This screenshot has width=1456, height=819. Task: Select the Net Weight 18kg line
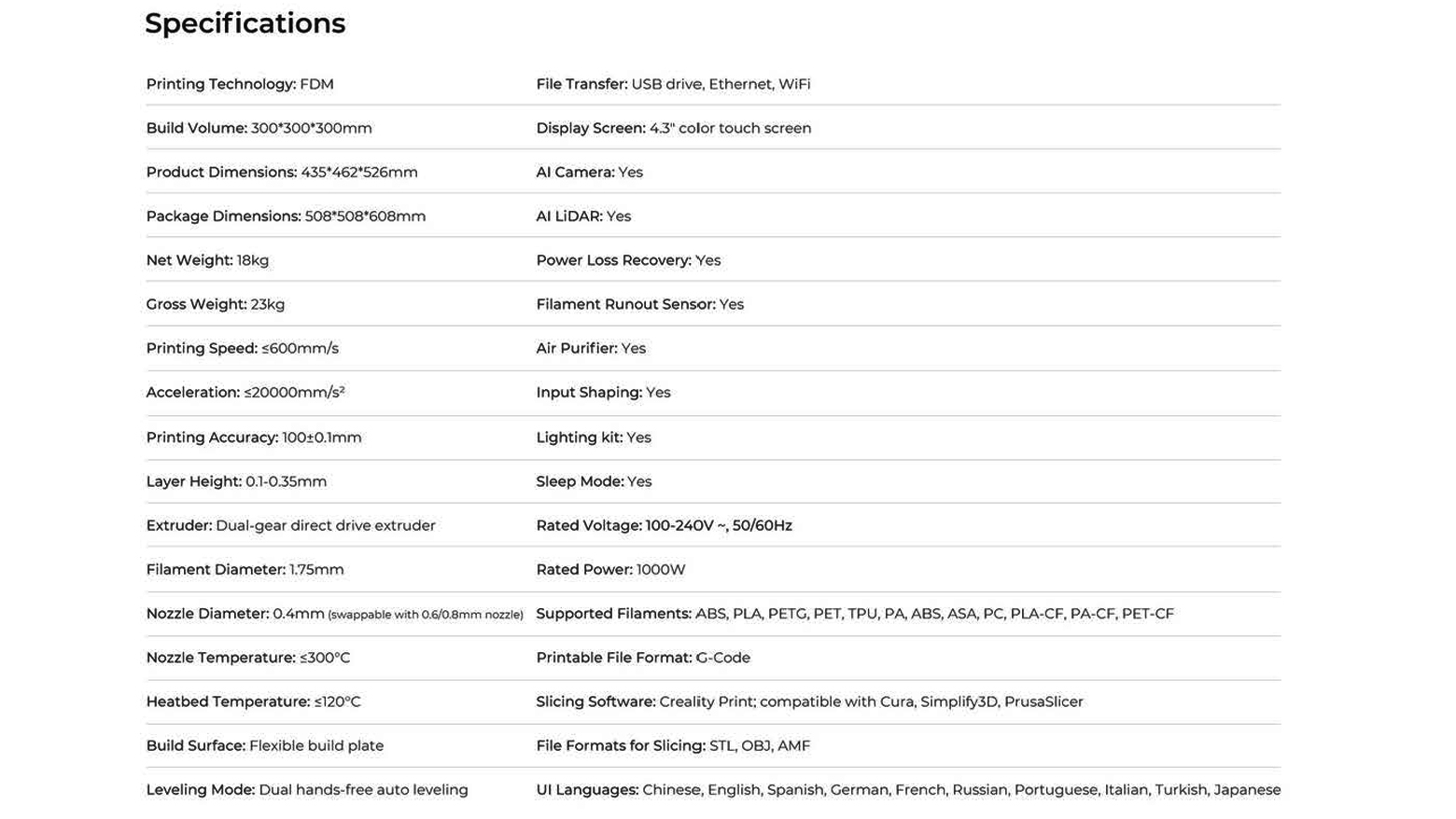pos(207,260)
